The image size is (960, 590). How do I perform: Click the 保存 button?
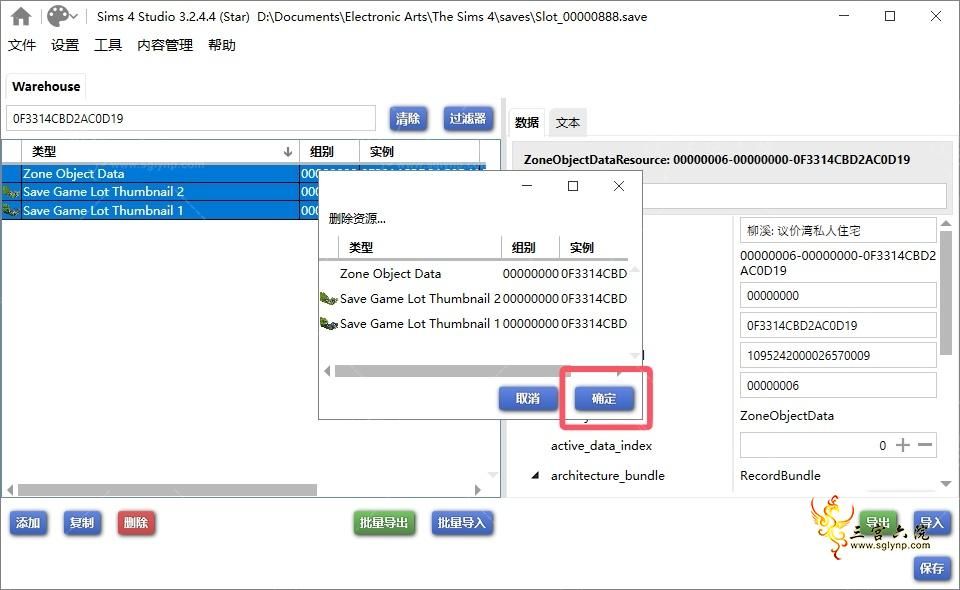[x=932, y=568]
